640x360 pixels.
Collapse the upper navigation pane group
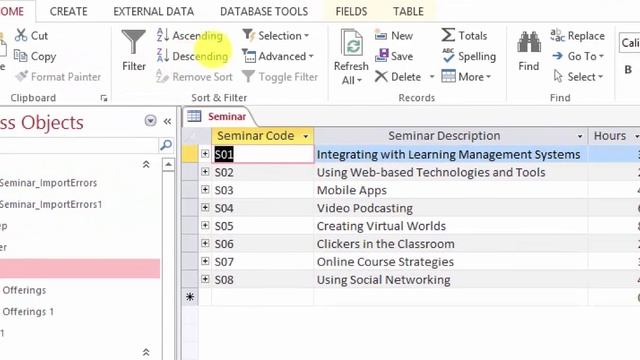[x=146, y=164]
